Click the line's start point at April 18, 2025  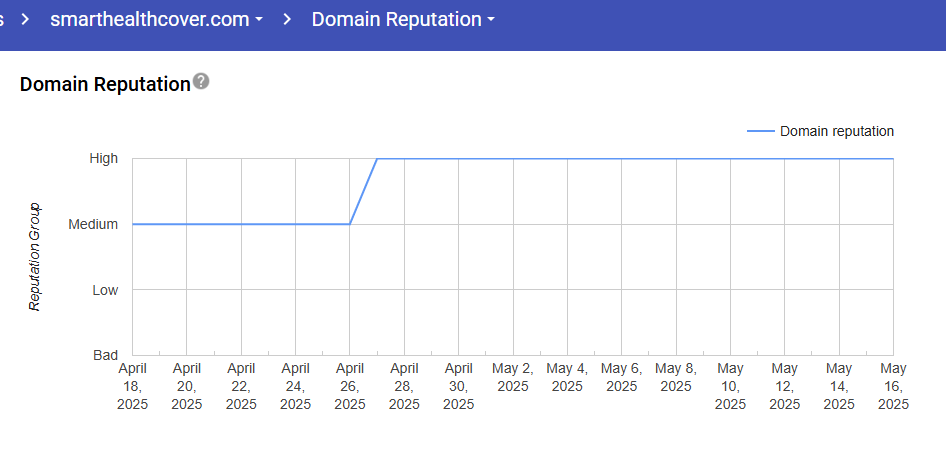click(x=133, y=224)
